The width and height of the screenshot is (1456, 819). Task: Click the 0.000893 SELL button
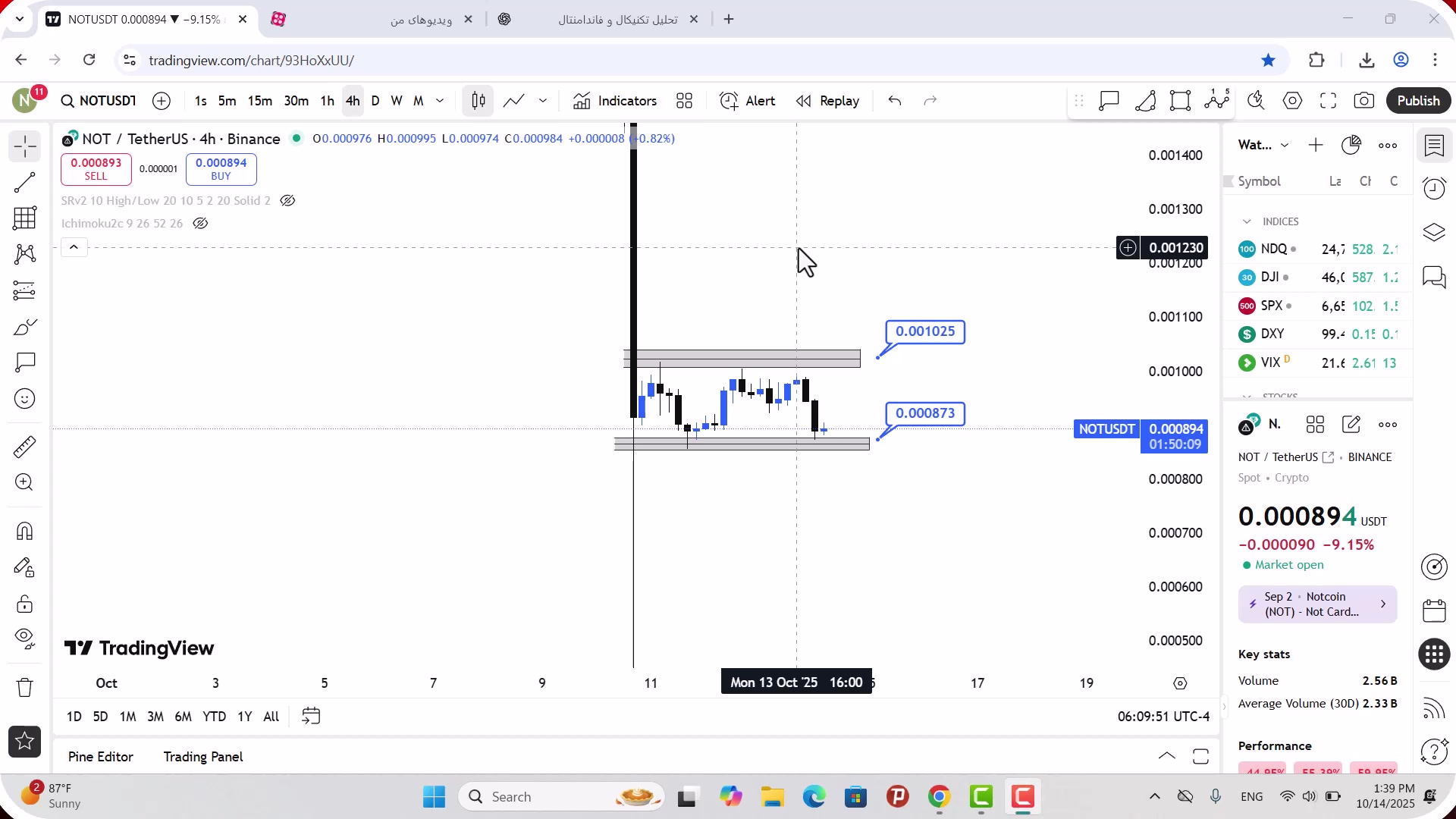coord(96,169)
